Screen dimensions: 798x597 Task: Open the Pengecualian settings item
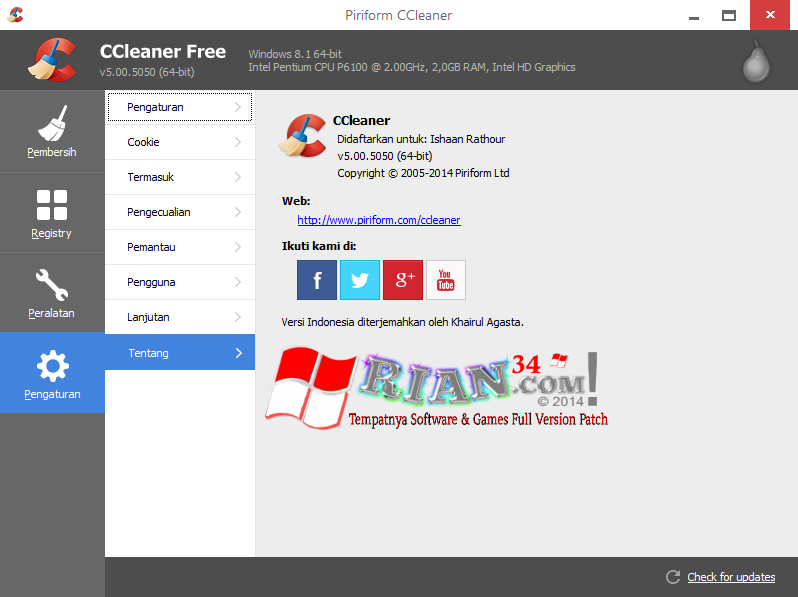point(180,212)
